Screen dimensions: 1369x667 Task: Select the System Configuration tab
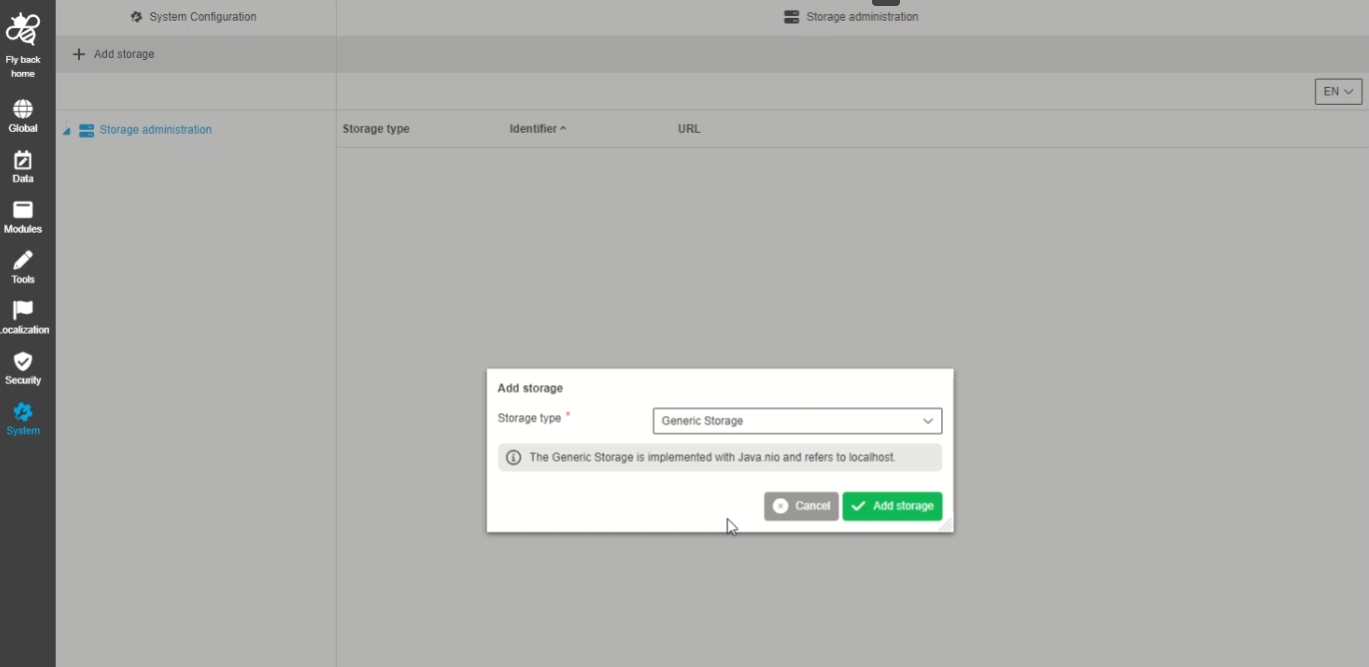click(194, 17)
